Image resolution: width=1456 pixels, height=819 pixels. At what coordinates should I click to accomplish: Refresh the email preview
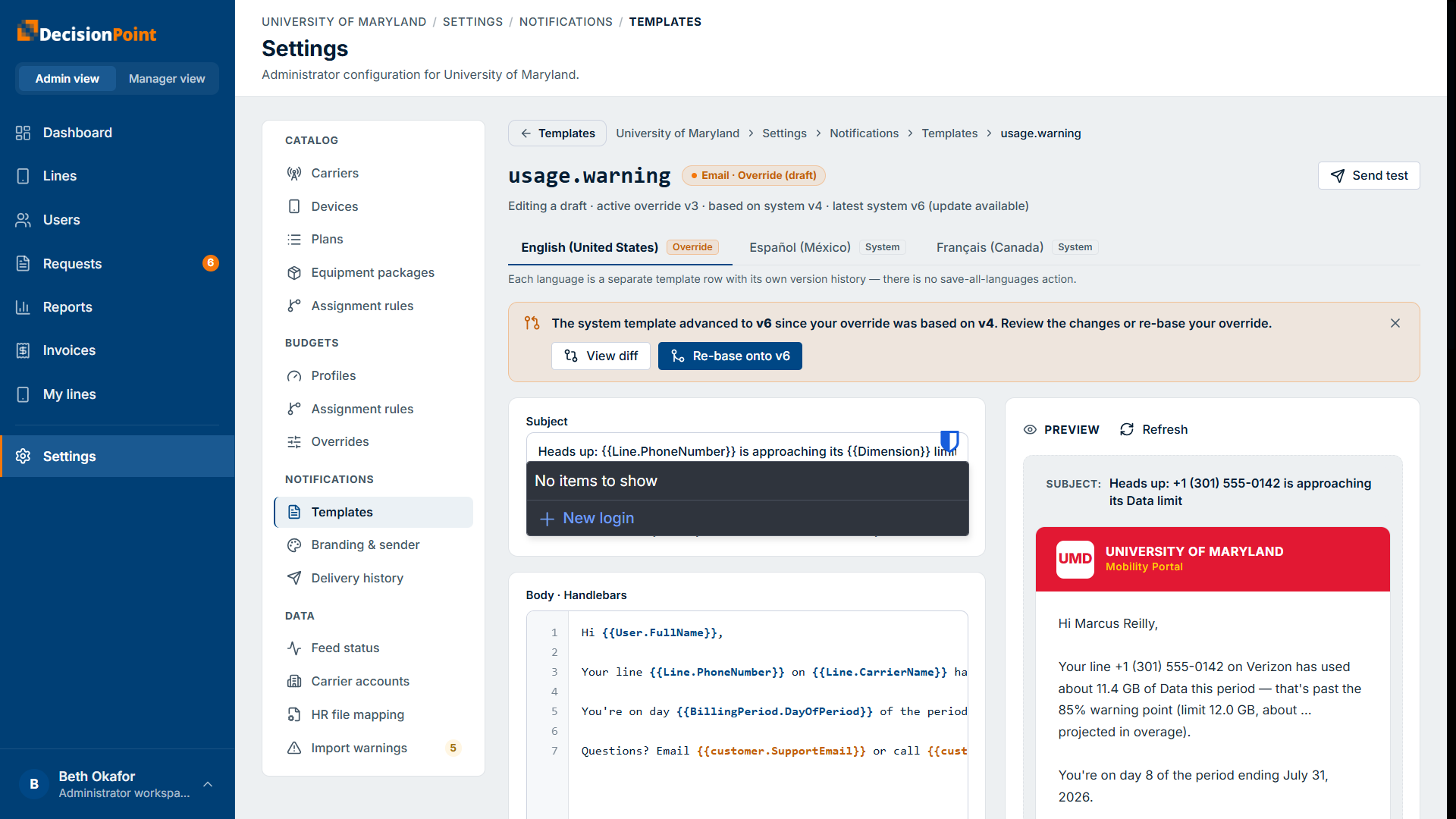coord(1154,430)
